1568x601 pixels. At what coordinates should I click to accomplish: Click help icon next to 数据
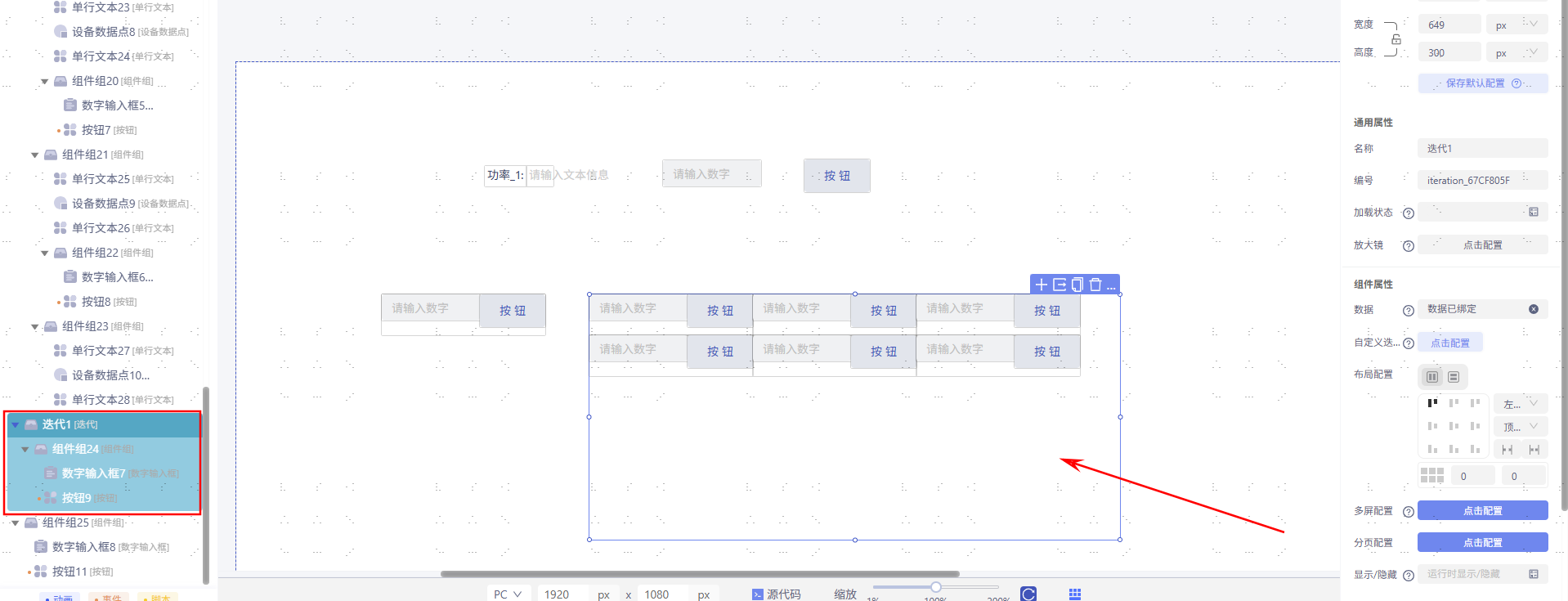1409,311
